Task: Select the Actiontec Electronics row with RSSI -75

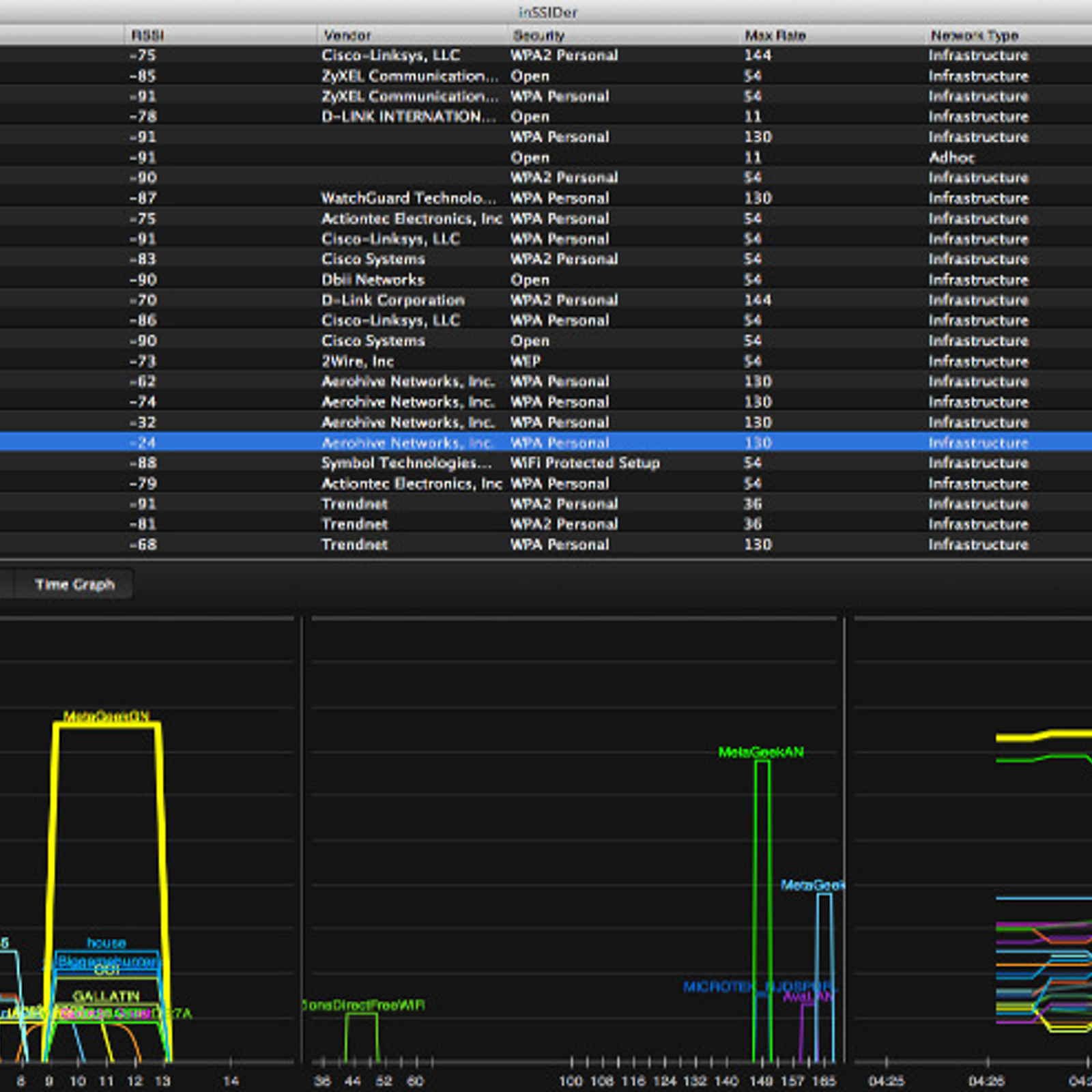Action: [x=546, y=218]
